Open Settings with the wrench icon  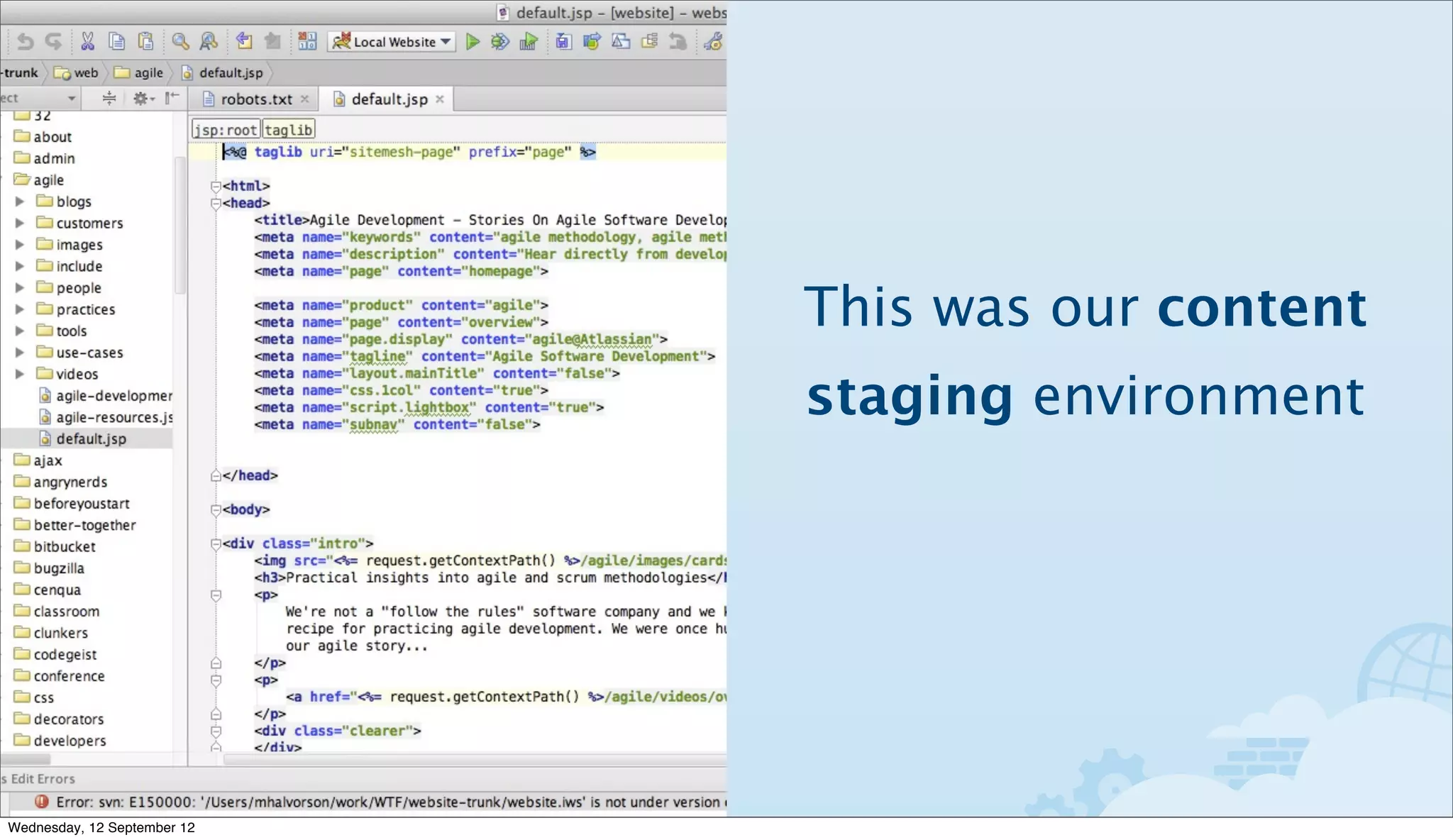coord(713,42)
